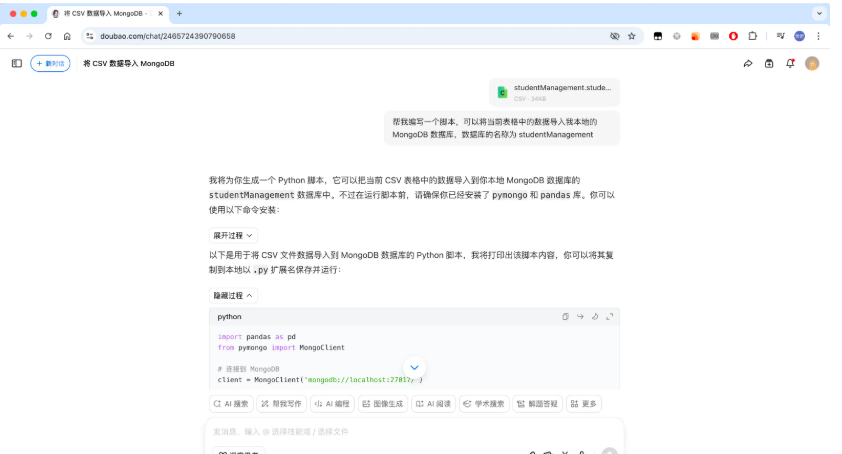Select the 学术搜索 skill
This screenshot has width=842, height=454.
[x=484, y=403]
